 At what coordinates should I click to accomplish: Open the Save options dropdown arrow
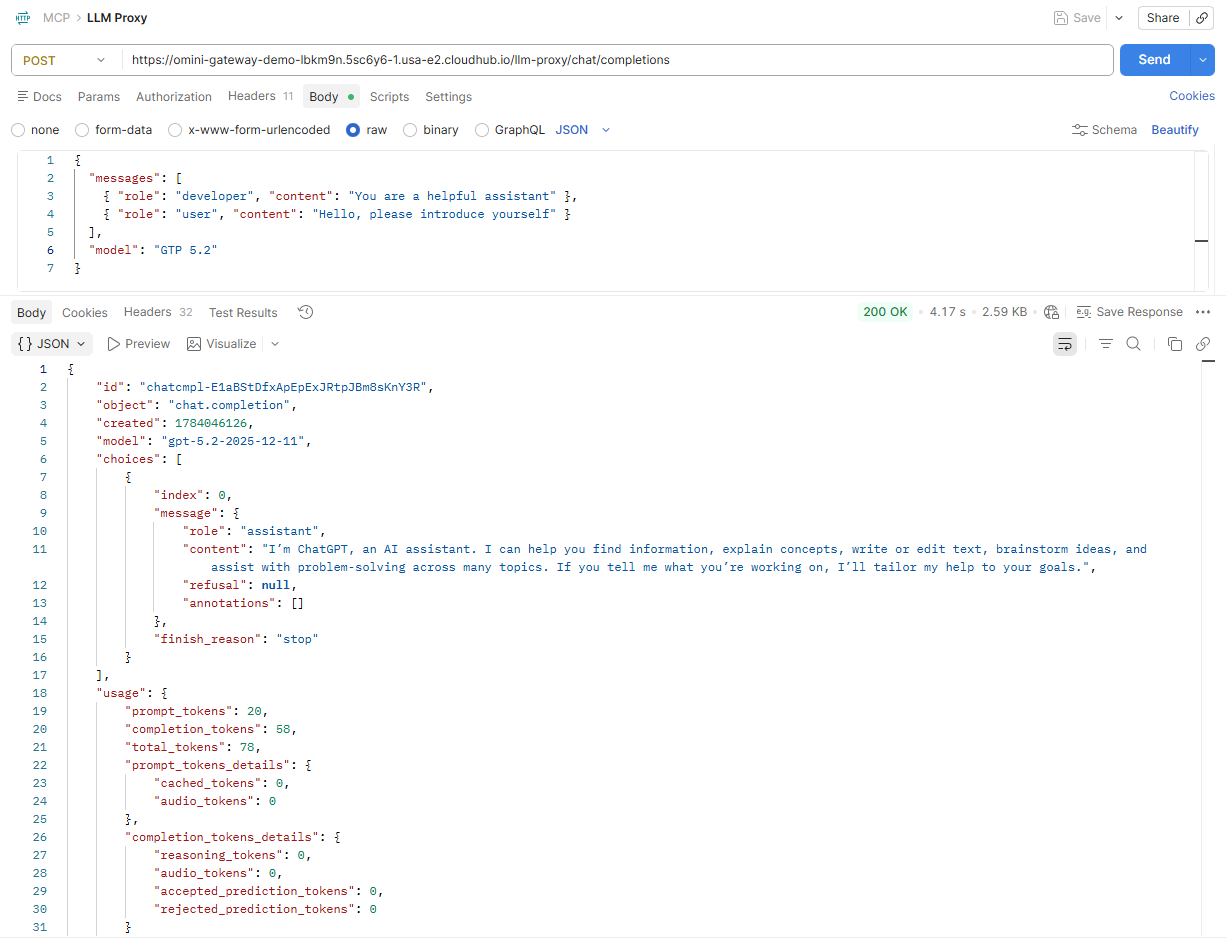pyautogui.click(x=1118, y=18)
